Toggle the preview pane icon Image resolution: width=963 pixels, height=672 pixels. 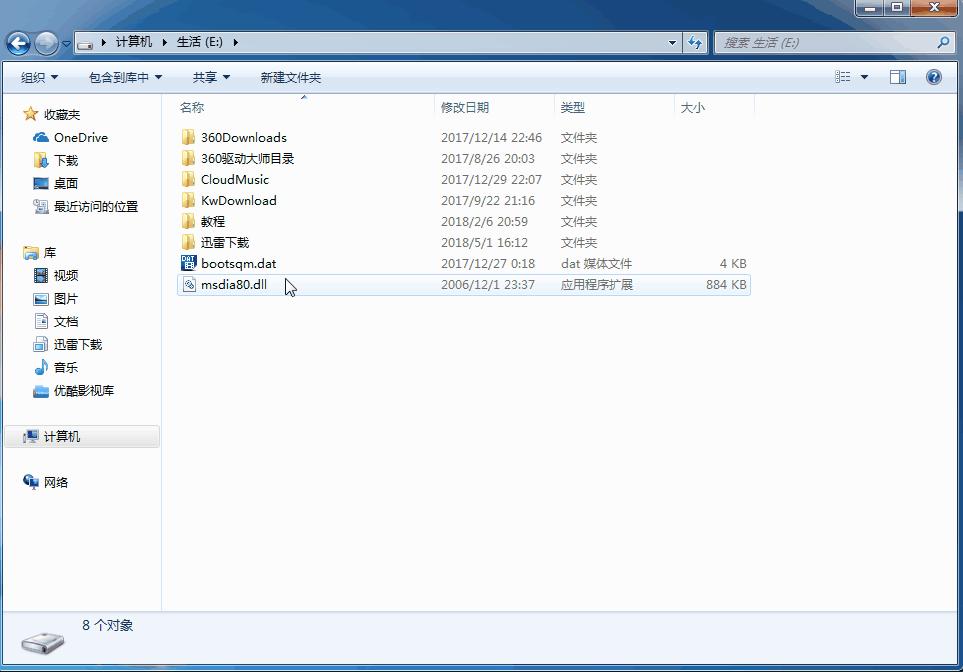click(x=897, y=76)
